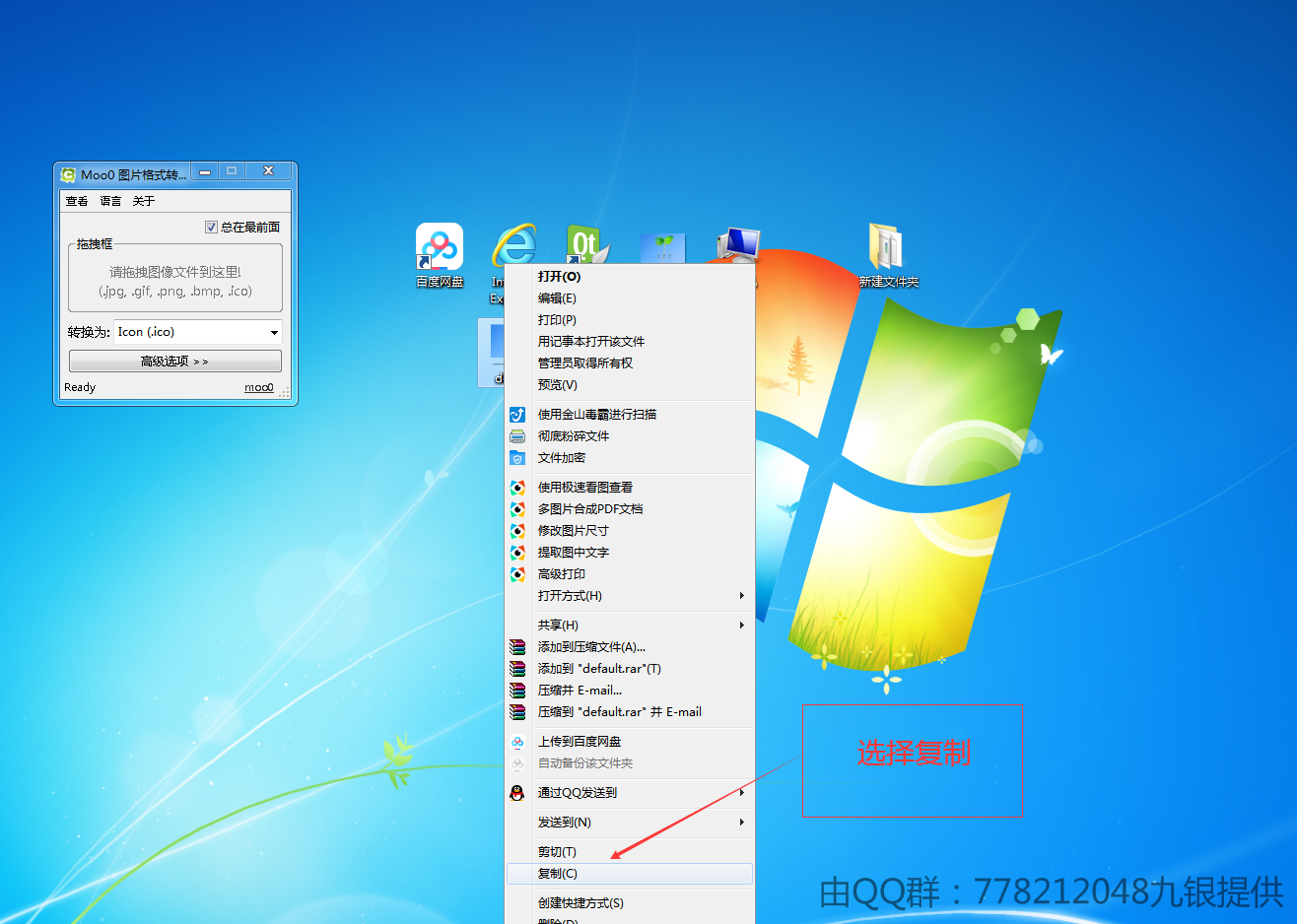The height and width of the screenshot is (924, 1297).
Task: Select the green sprout image desktop icon
Action: (x=663, y=248)
